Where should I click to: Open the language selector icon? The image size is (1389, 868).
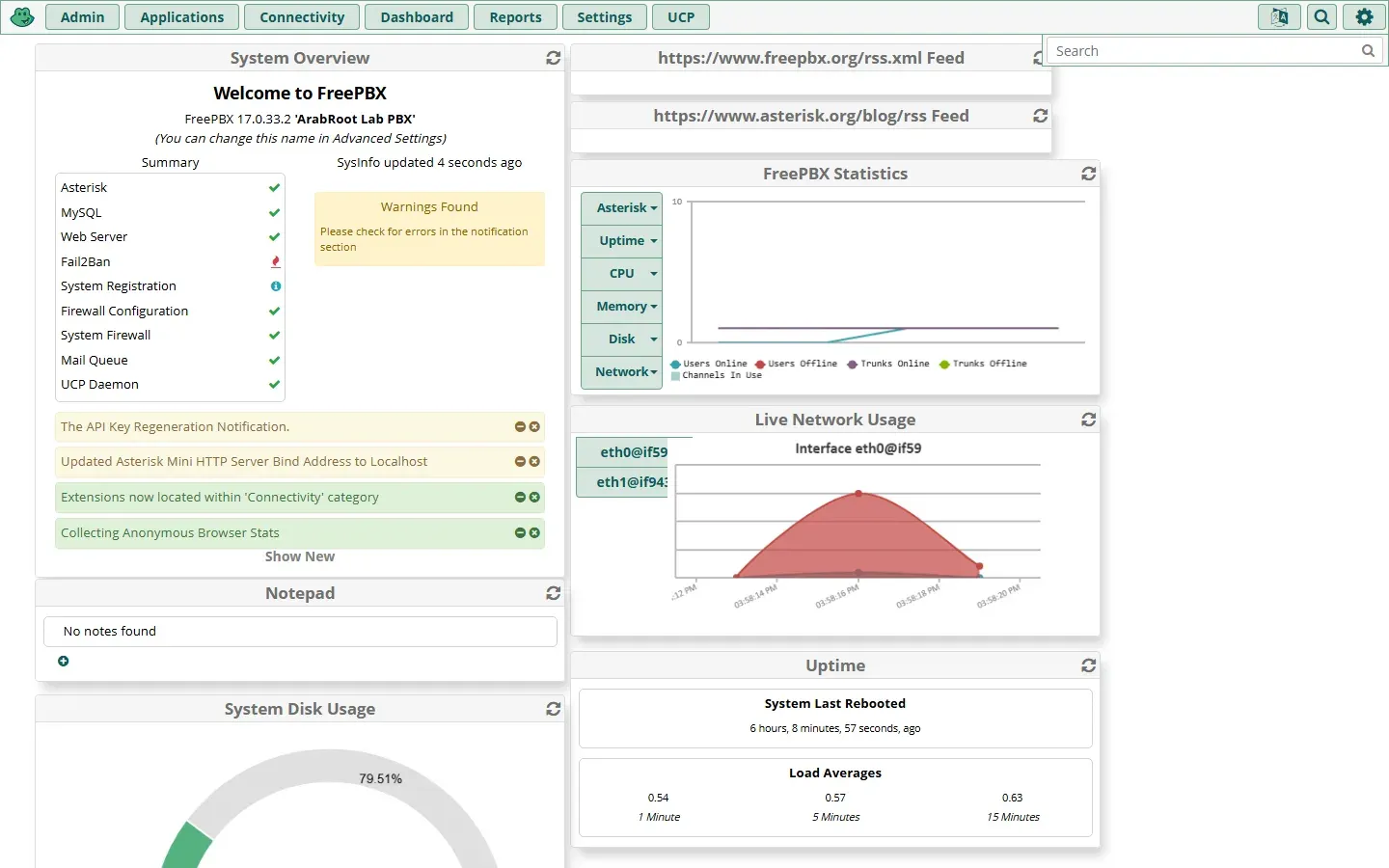coord(1279,17)
